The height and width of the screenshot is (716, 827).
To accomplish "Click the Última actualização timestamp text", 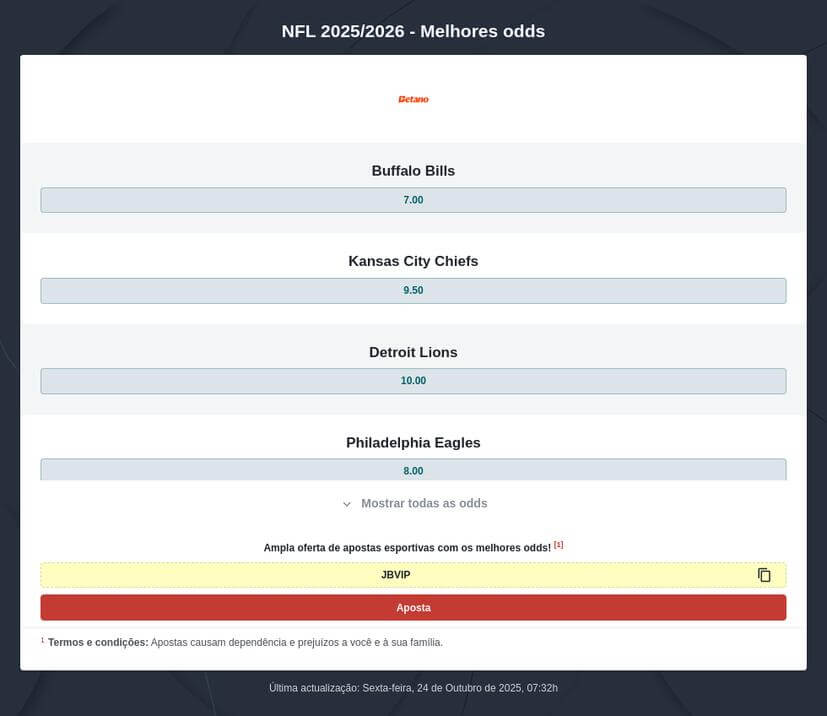I will (x=413, y=688).
